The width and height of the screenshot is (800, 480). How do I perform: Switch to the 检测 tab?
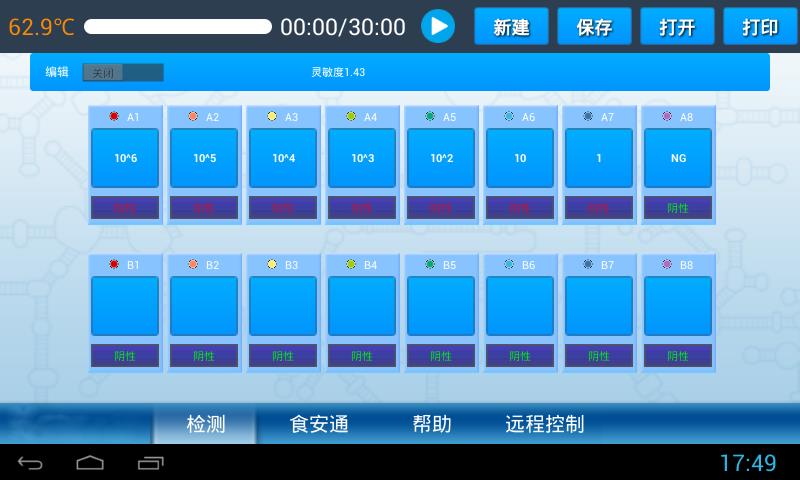pos(206,424)
